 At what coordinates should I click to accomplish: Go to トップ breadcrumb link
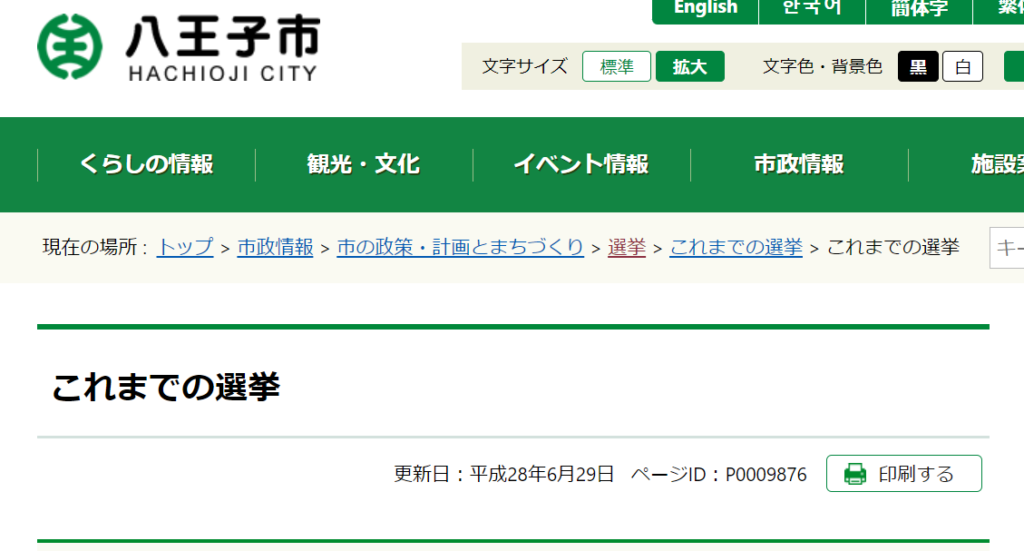click(x=185, y=247)
